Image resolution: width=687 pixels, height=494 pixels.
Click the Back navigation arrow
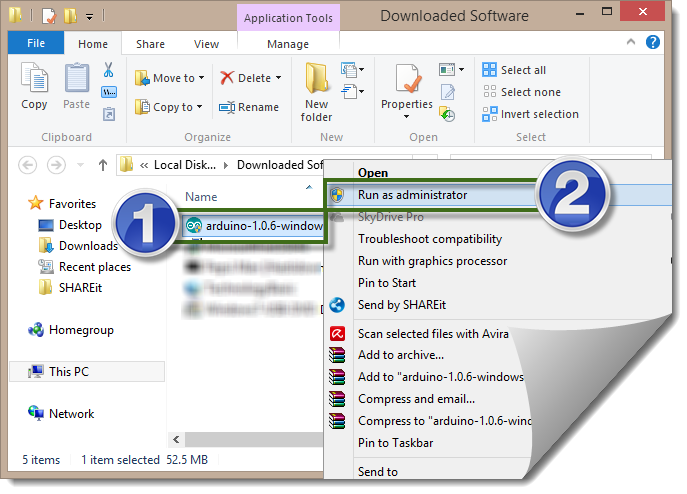pyautogui.click(x=28, y=165)
